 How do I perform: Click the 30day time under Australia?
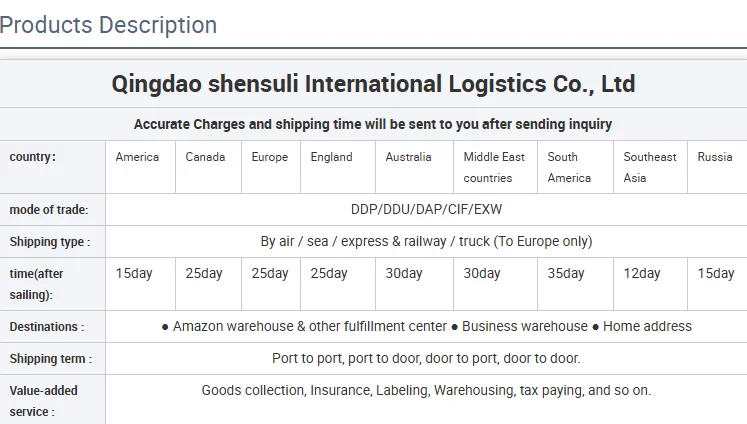coord(404,274)
